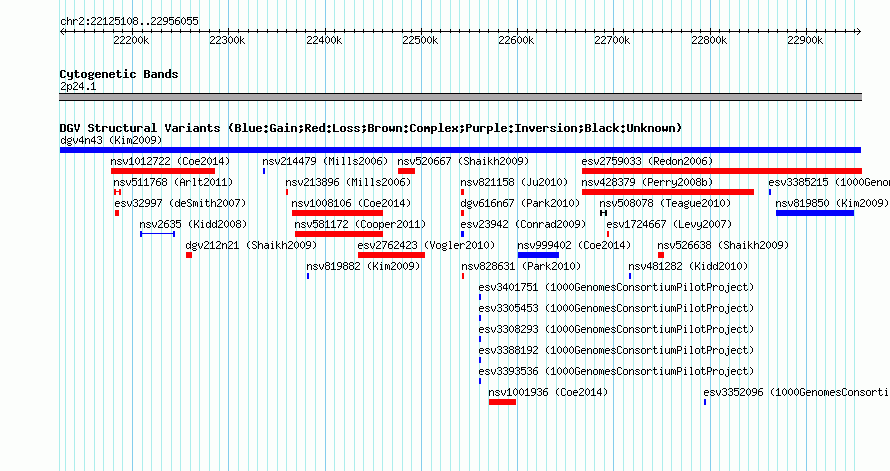Open esv1724667 (Levy2007) label
This screenshot has height=471, width=890.
coord(669,224)
